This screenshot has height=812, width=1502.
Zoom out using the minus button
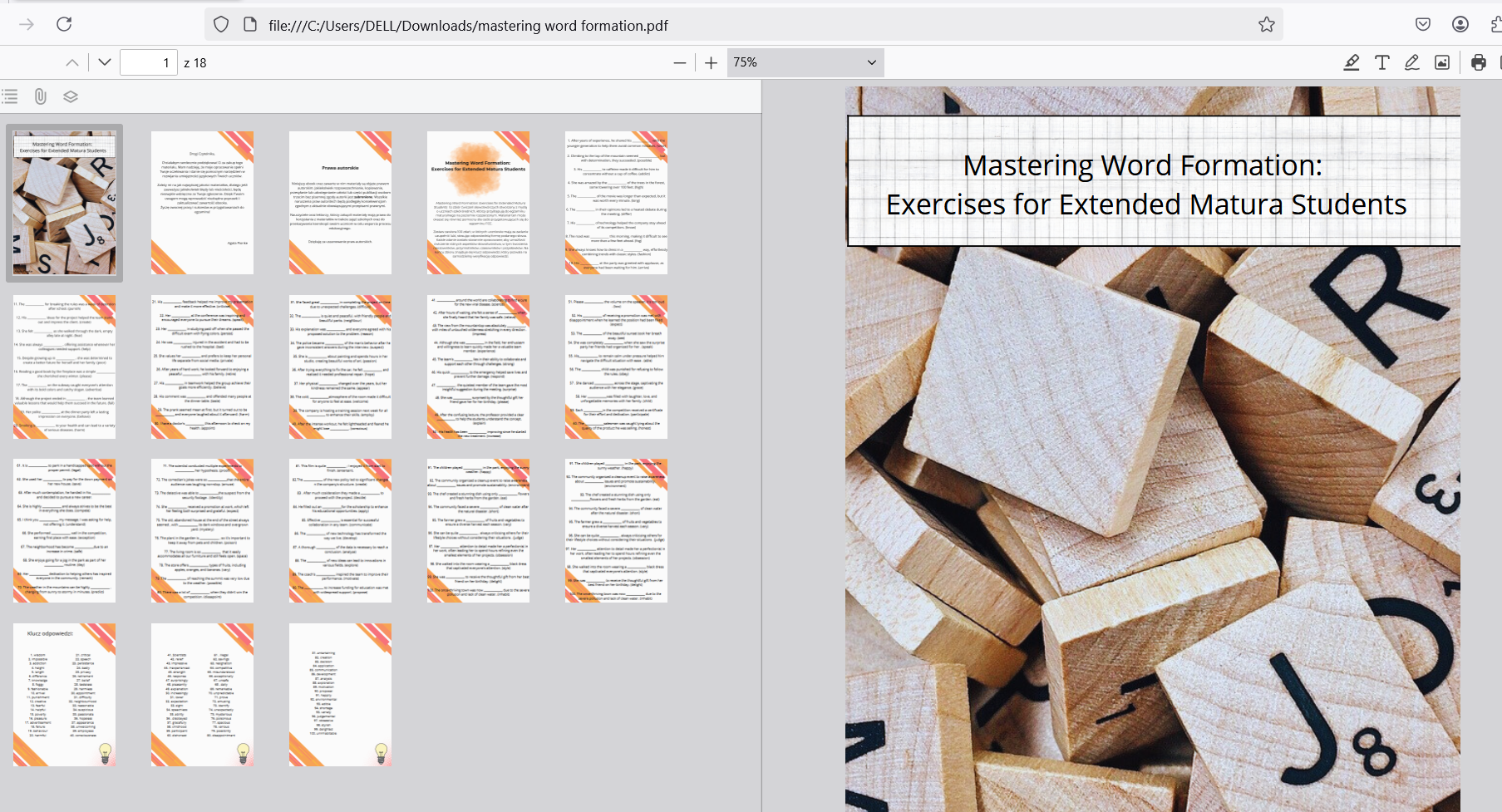tap(680, 62)
